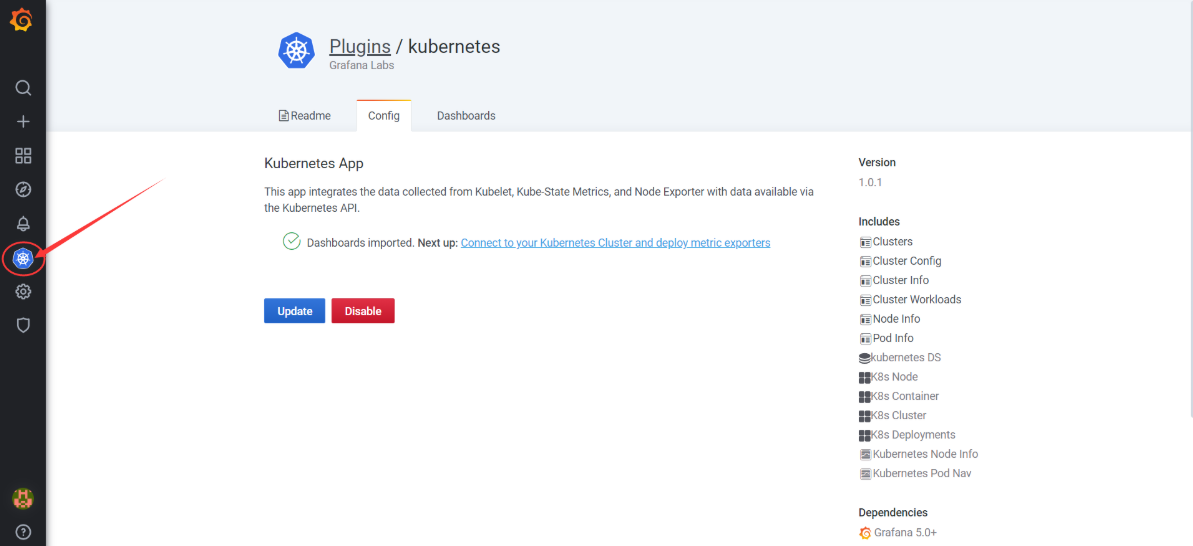
Task: Open the Alerting bell icon
Action: point(24,224)
